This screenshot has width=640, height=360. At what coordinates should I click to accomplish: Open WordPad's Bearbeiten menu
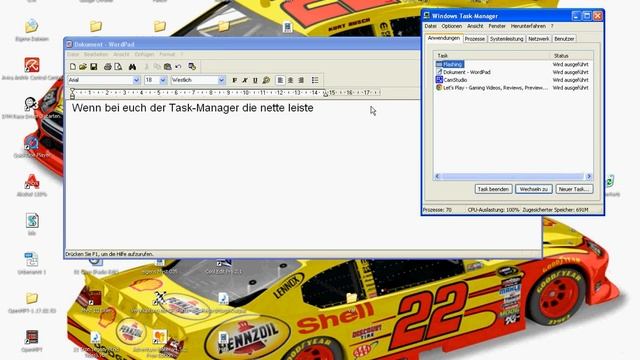pos(96,54)
